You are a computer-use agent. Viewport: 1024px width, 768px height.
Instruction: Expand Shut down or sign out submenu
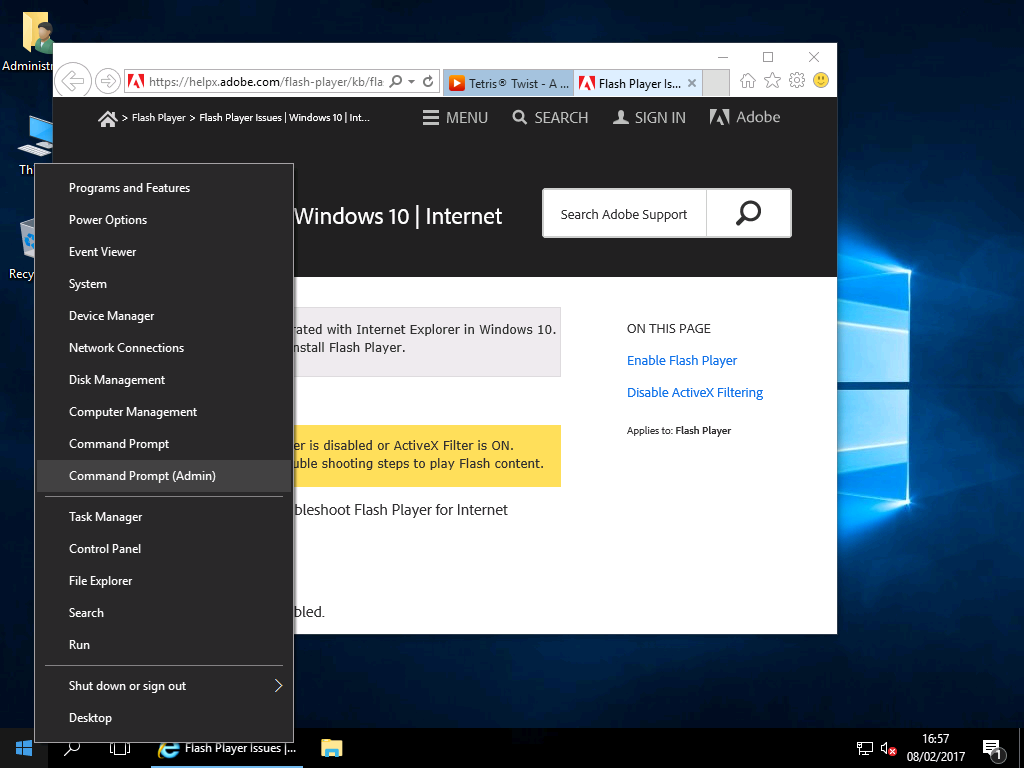point(163,686)
